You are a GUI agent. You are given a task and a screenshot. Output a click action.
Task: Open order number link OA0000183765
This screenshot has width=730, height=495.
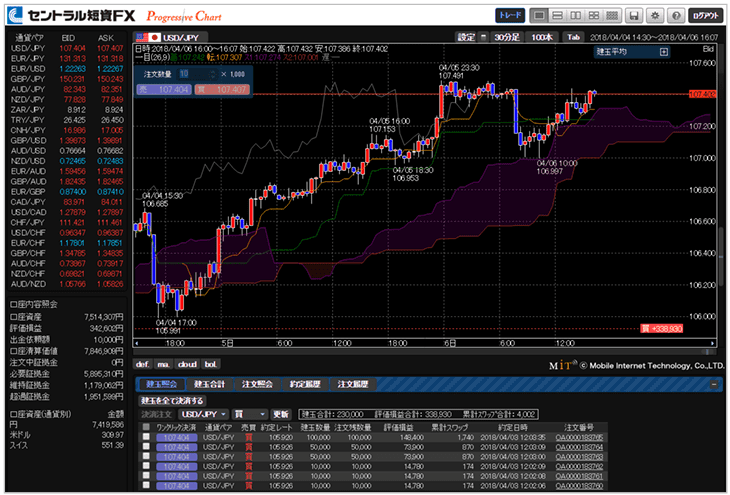(579, 437)
